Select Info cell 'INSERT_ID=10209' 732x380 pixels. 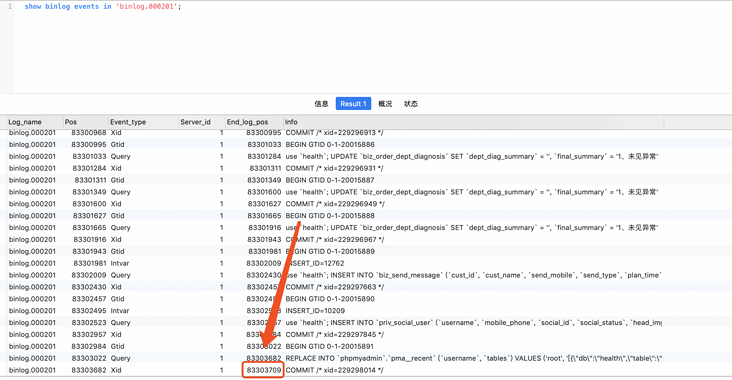click(315, 311)
